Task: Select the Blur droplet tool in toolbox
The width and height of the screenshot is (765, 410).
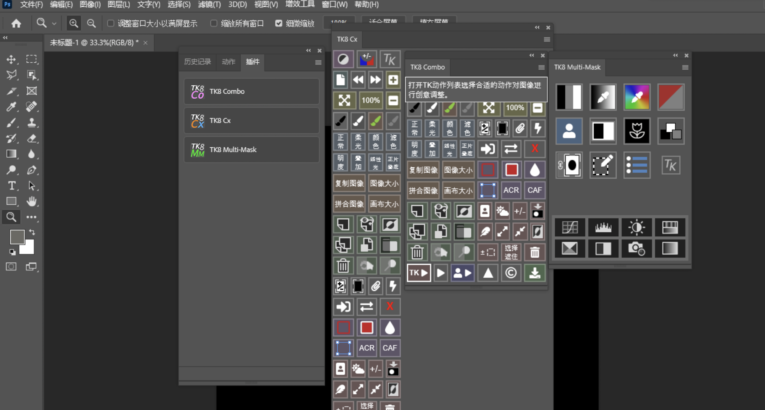Action: coord(32,154)
